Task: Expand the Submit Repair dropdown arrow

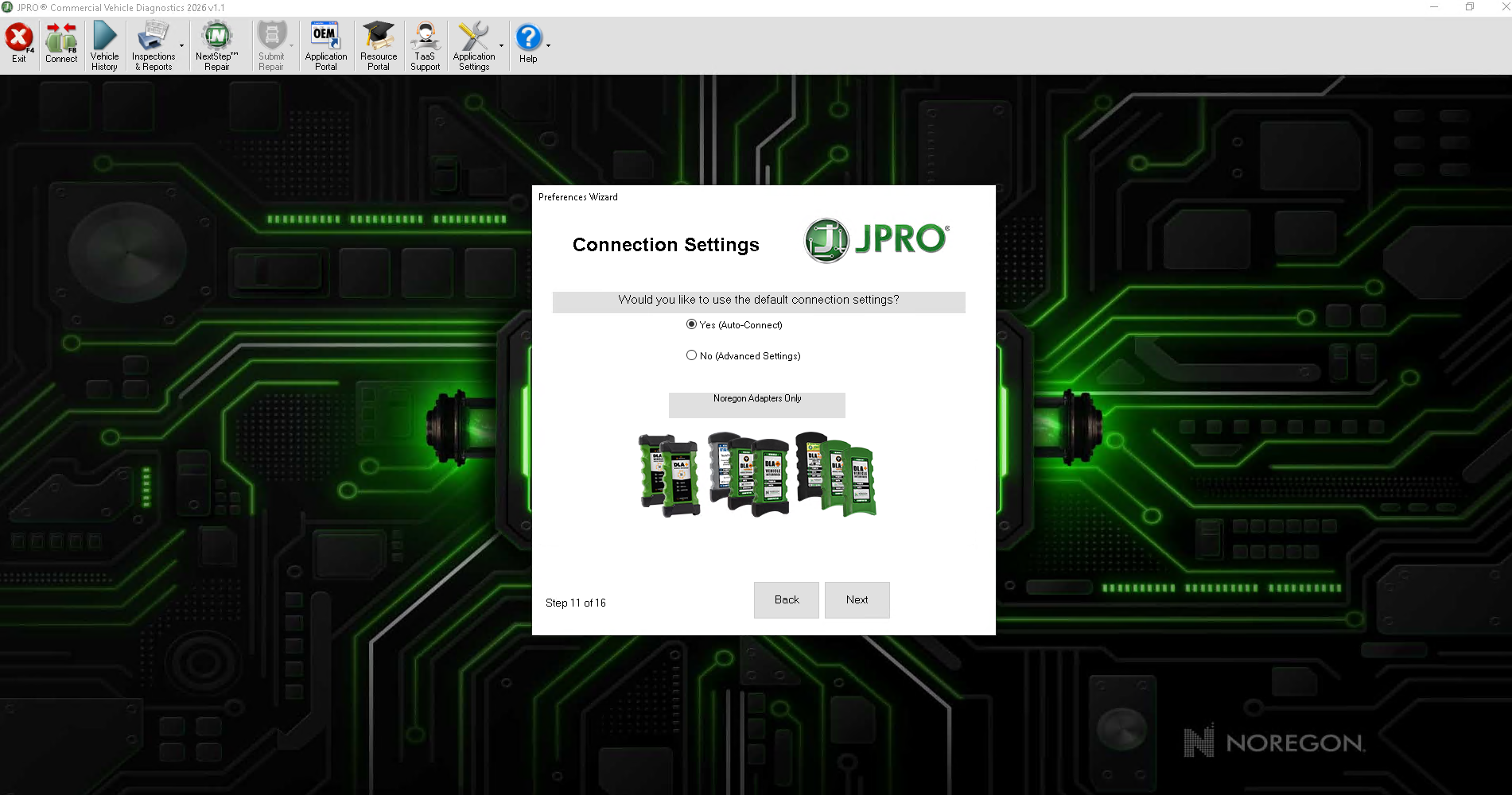Action: (x=292, y=46)
